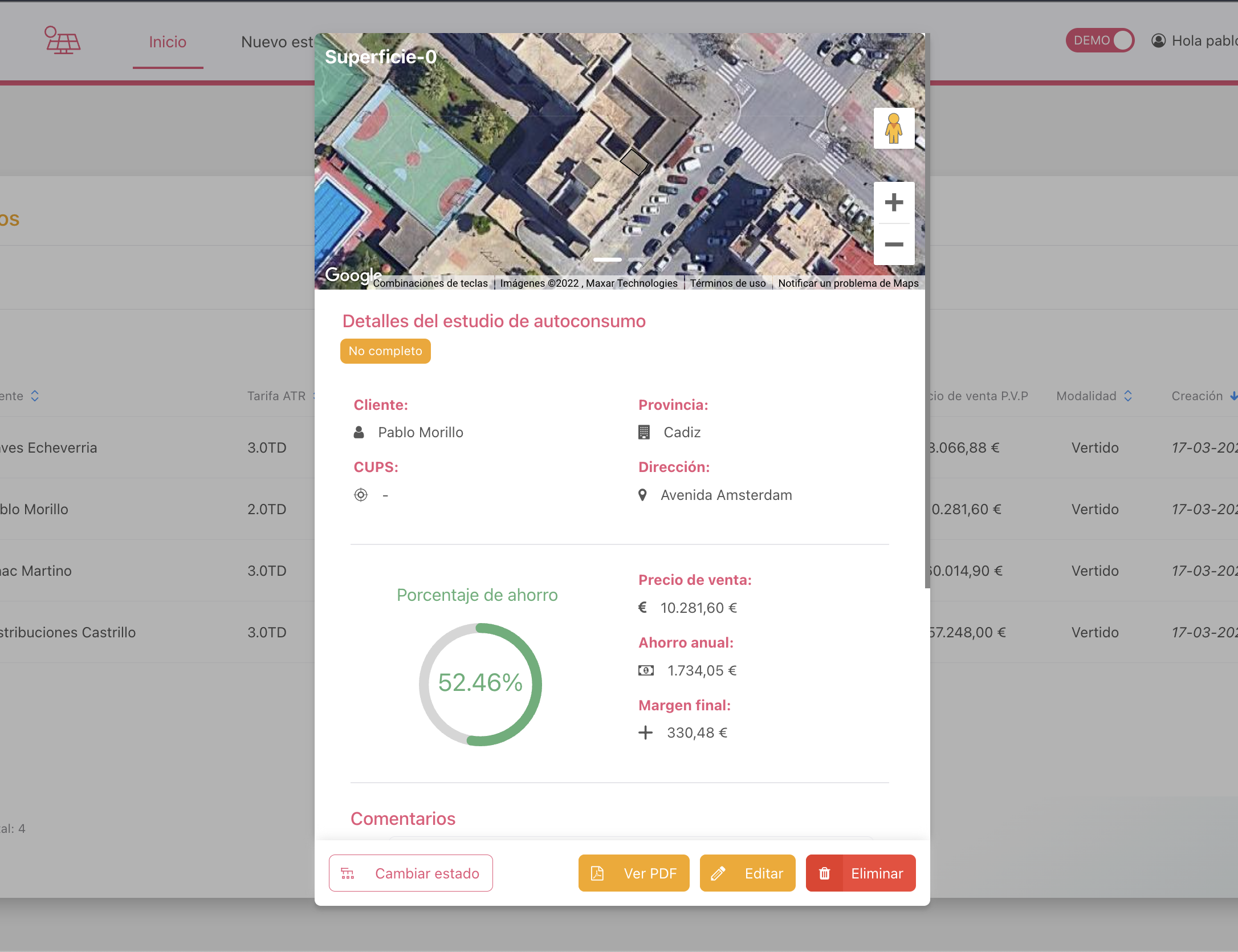Click the trash icon on Eliminar
The image size is (1238, 952).
(824, 873)
